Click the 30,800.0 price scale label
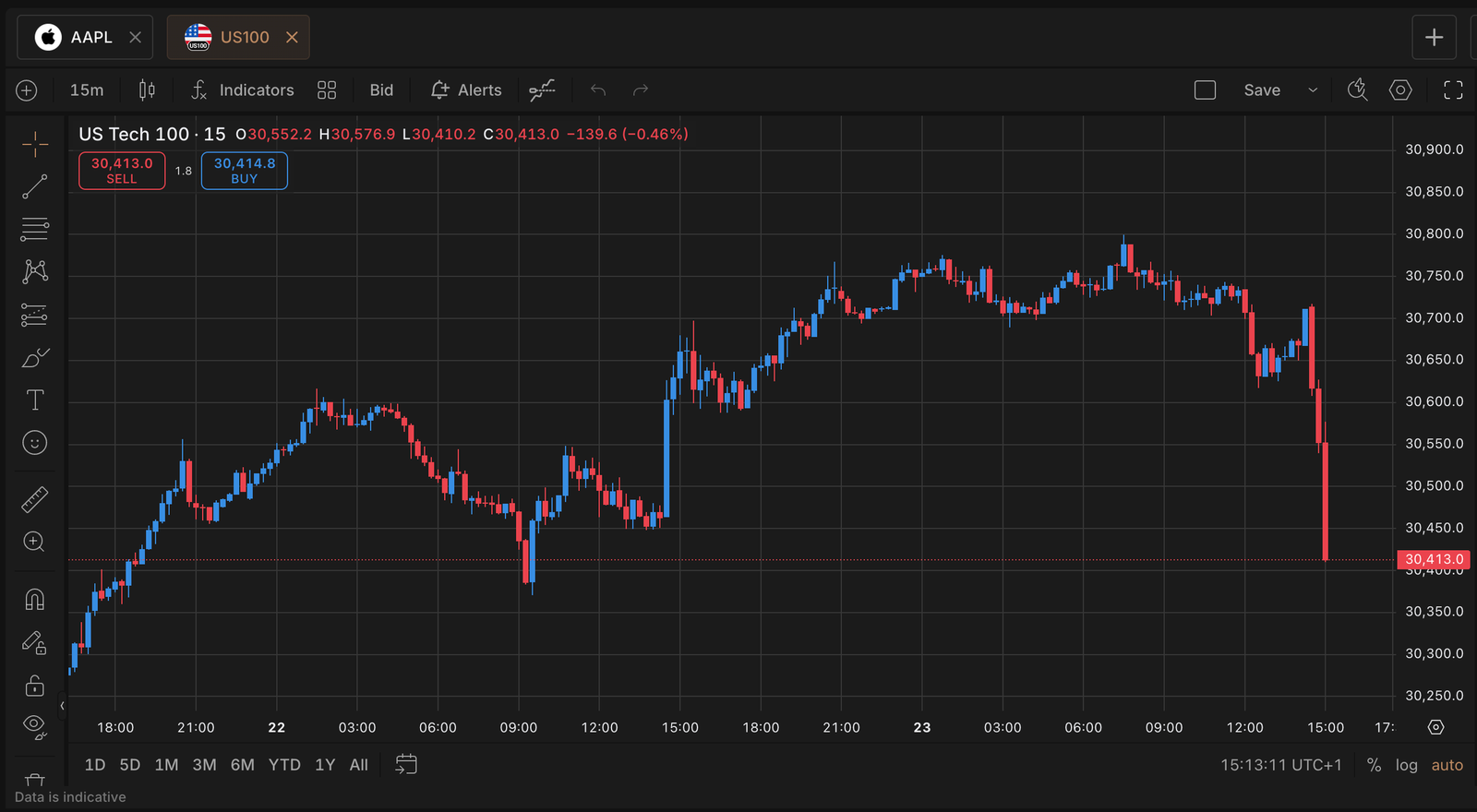The width and height of the screenshot is (1477, 812). pos(1434,233)
